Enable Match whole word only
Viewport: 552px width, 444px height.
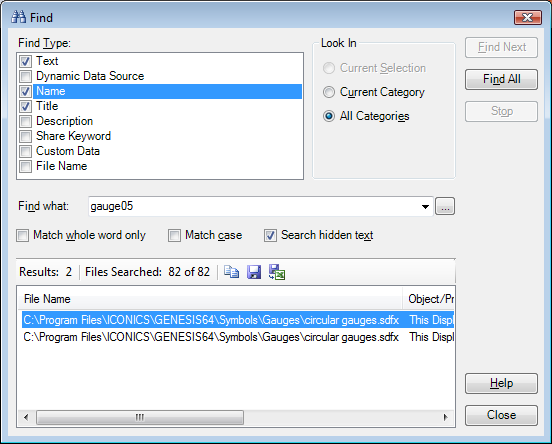[23, 236]
